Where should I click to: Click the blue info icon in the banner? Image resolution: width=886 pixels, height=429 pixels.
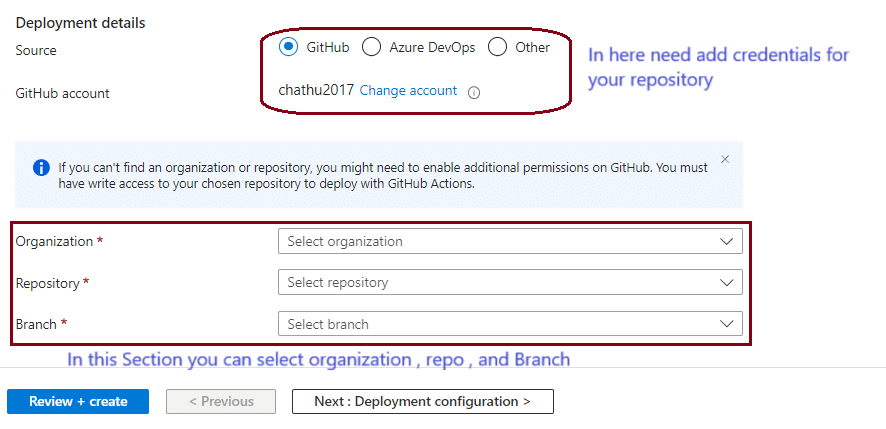pyautogui.click(x=41, y=167)
